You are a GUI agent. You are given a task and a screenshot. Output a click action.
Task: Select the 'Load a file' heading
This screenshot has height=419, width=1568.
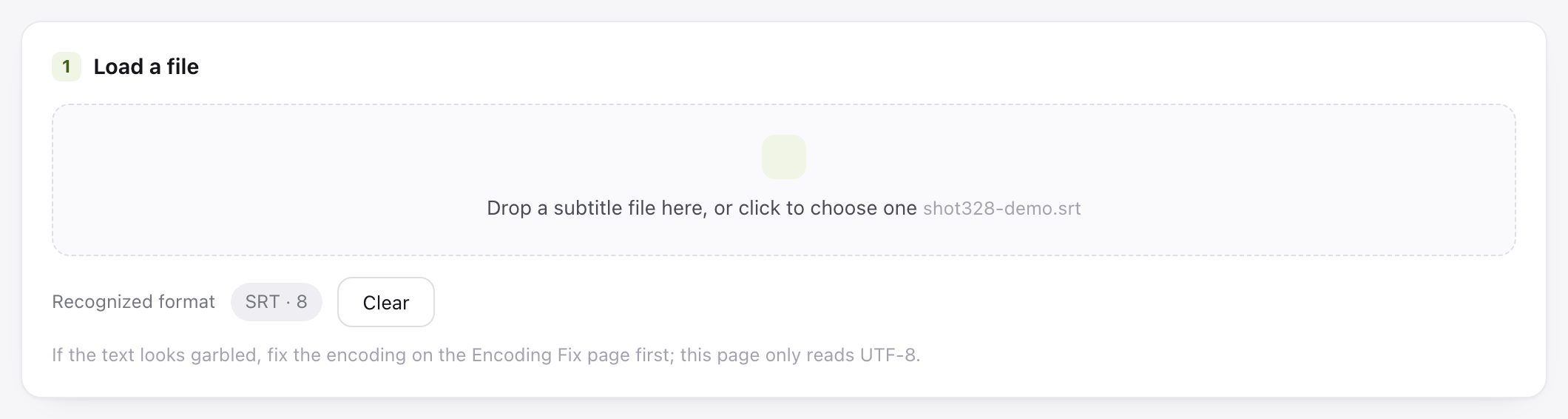146,67
